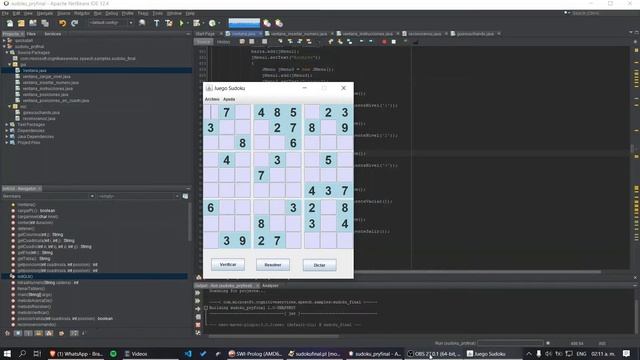Viewport: 640px width, 360px height.
Task: Open the Archivo menu in Juego Sudoku
Action: point(212,99)
